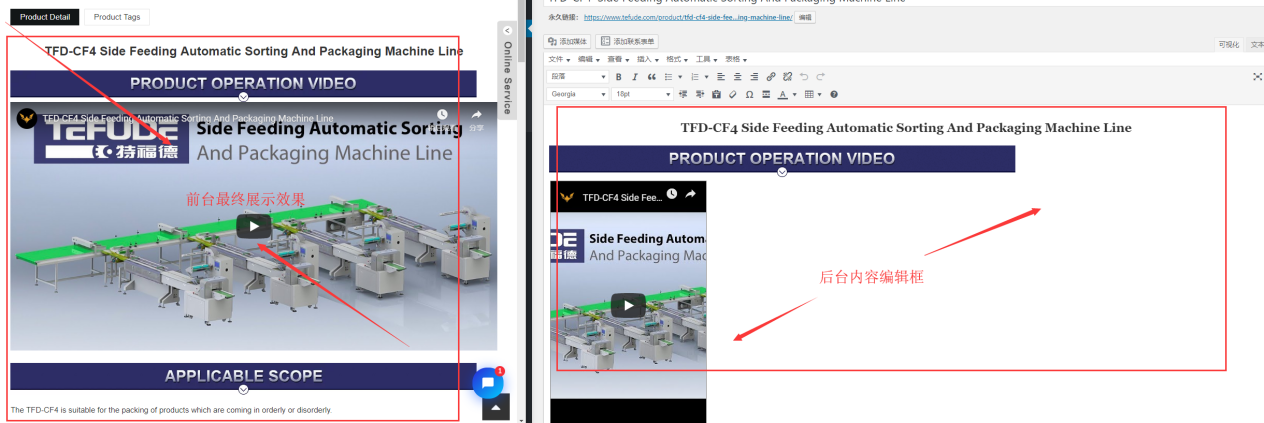Click the editor title TFD-CF4 heading text
1264x423 pixels.
[906, 128]
